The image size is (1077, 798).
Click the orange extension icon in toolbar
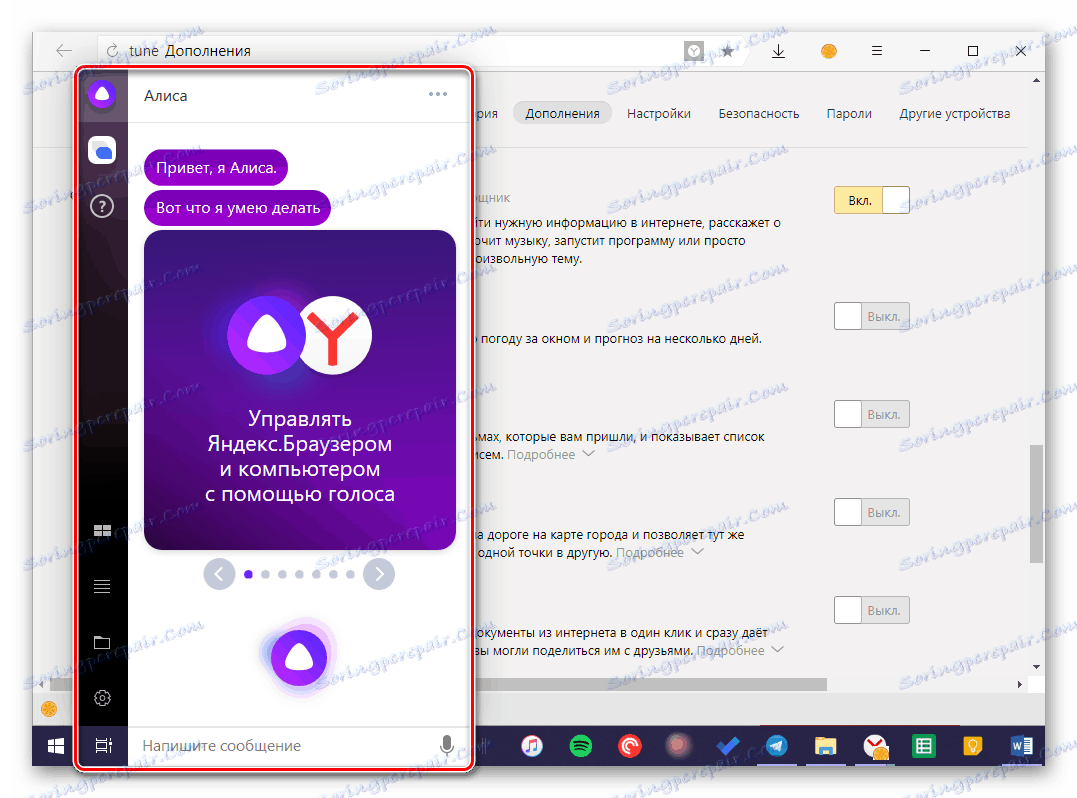829,51
